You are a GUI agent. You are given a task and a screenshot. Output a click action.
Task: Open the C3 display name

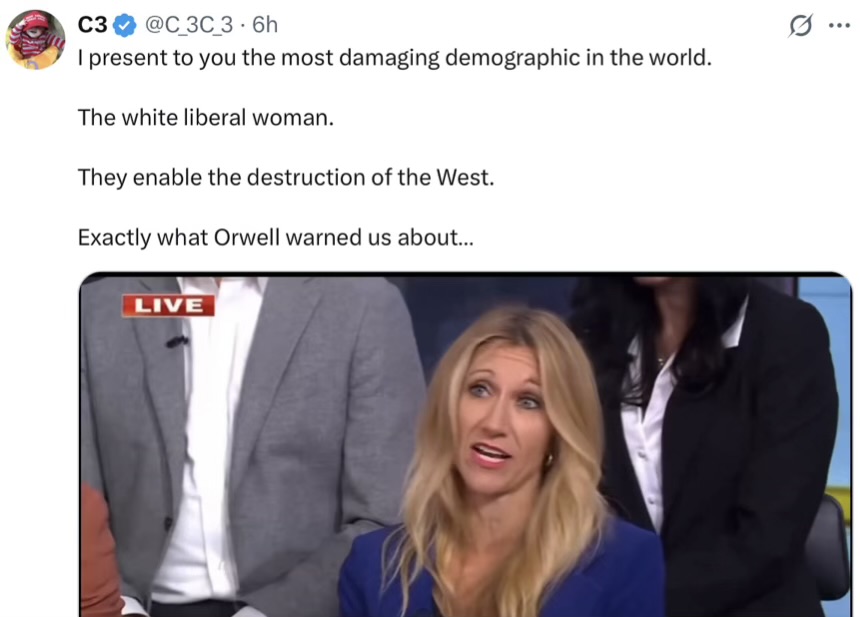92,25
